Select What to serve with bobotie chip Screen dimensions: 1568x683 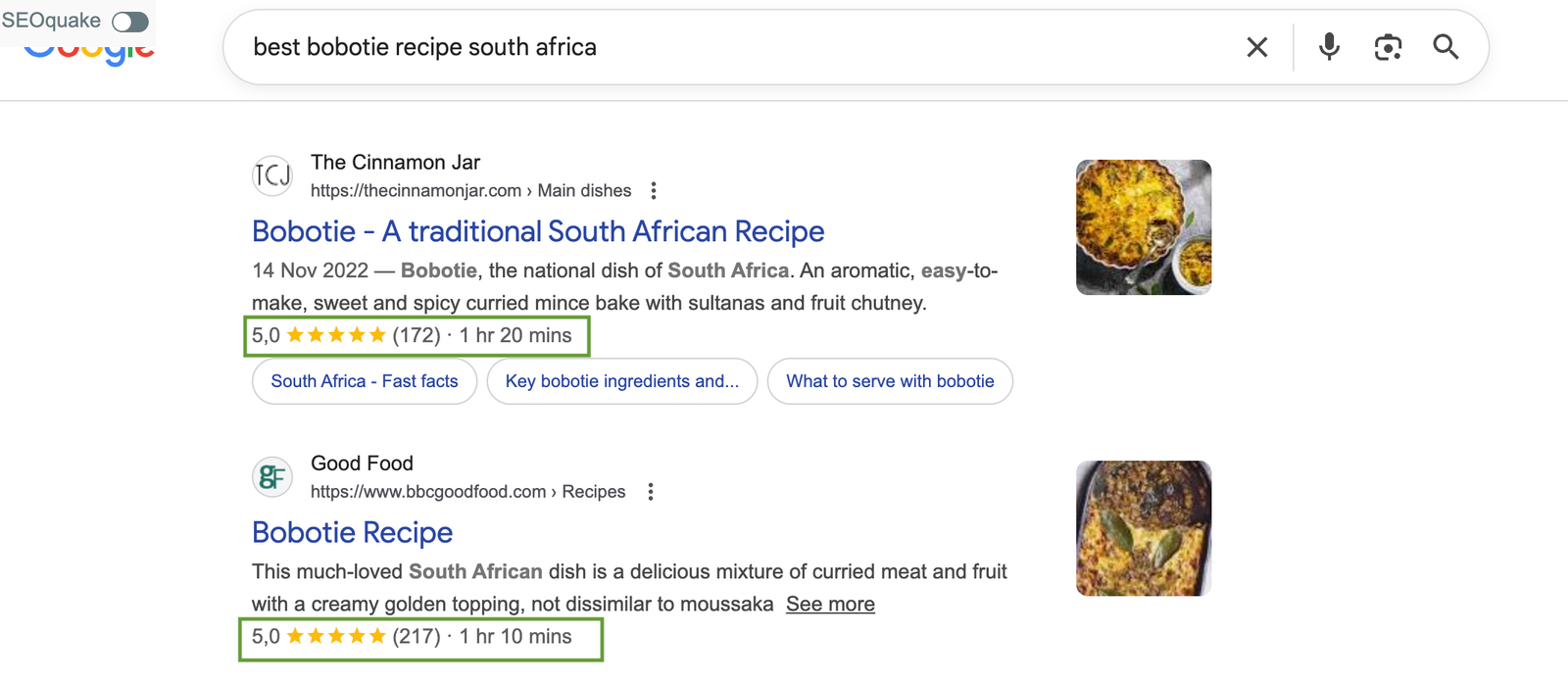click(x=890, y=381)
